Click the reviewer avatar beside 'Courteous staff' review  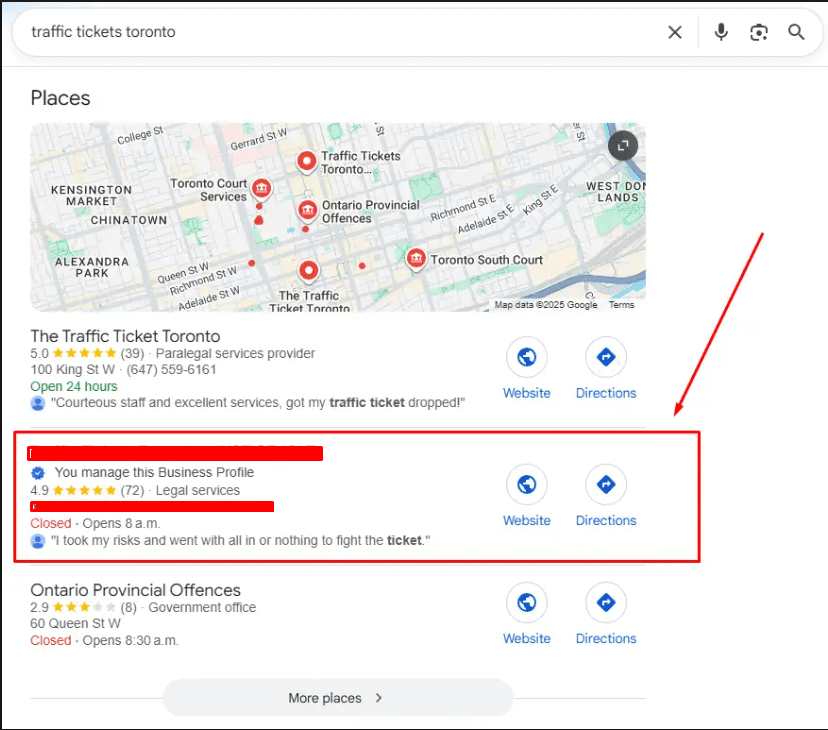[37, 403]
